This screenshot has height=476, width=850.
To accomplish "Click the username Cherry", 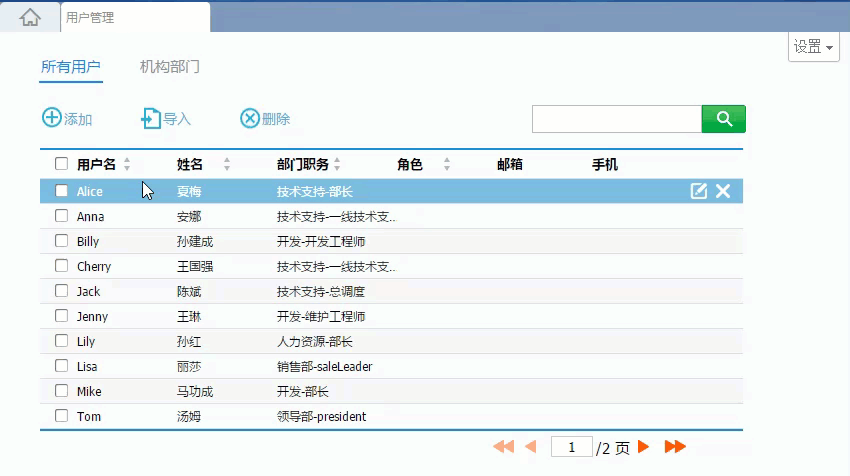I will tap(94, 266).
